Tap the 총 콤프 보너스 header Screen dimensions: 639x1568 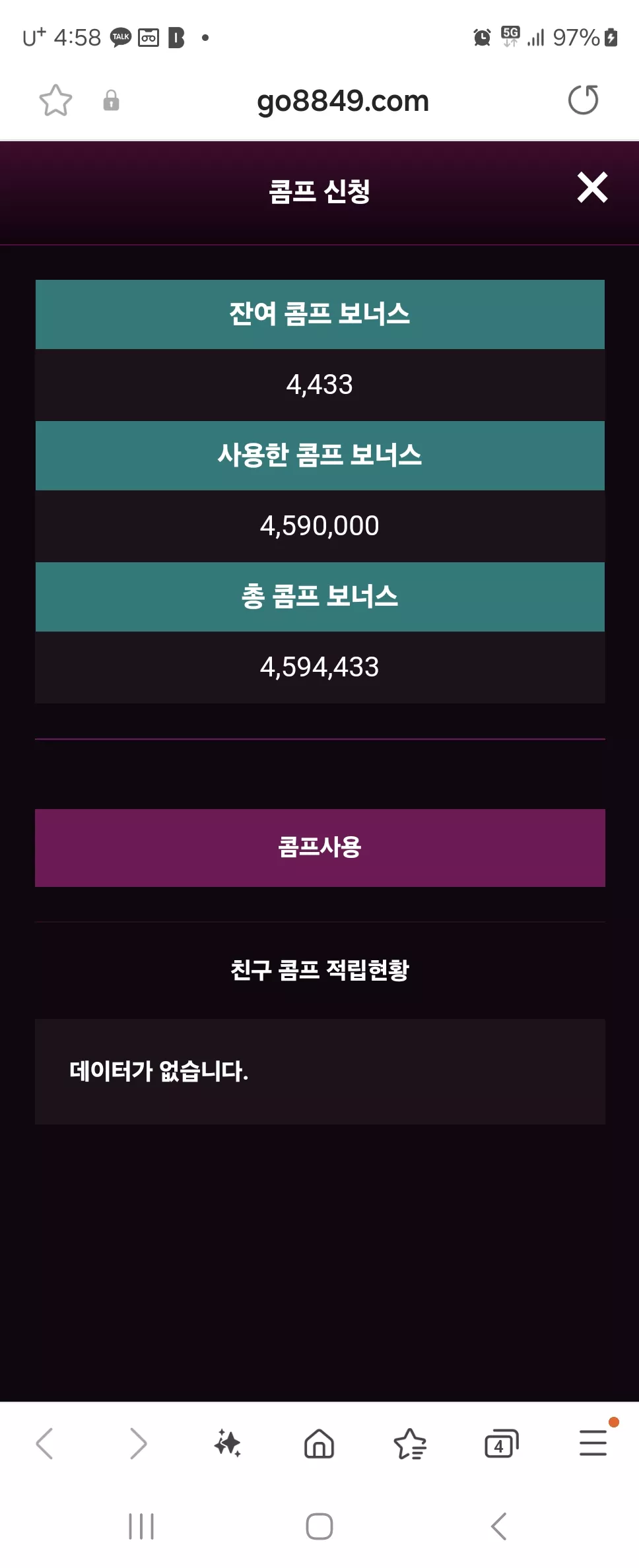(320, 597)
